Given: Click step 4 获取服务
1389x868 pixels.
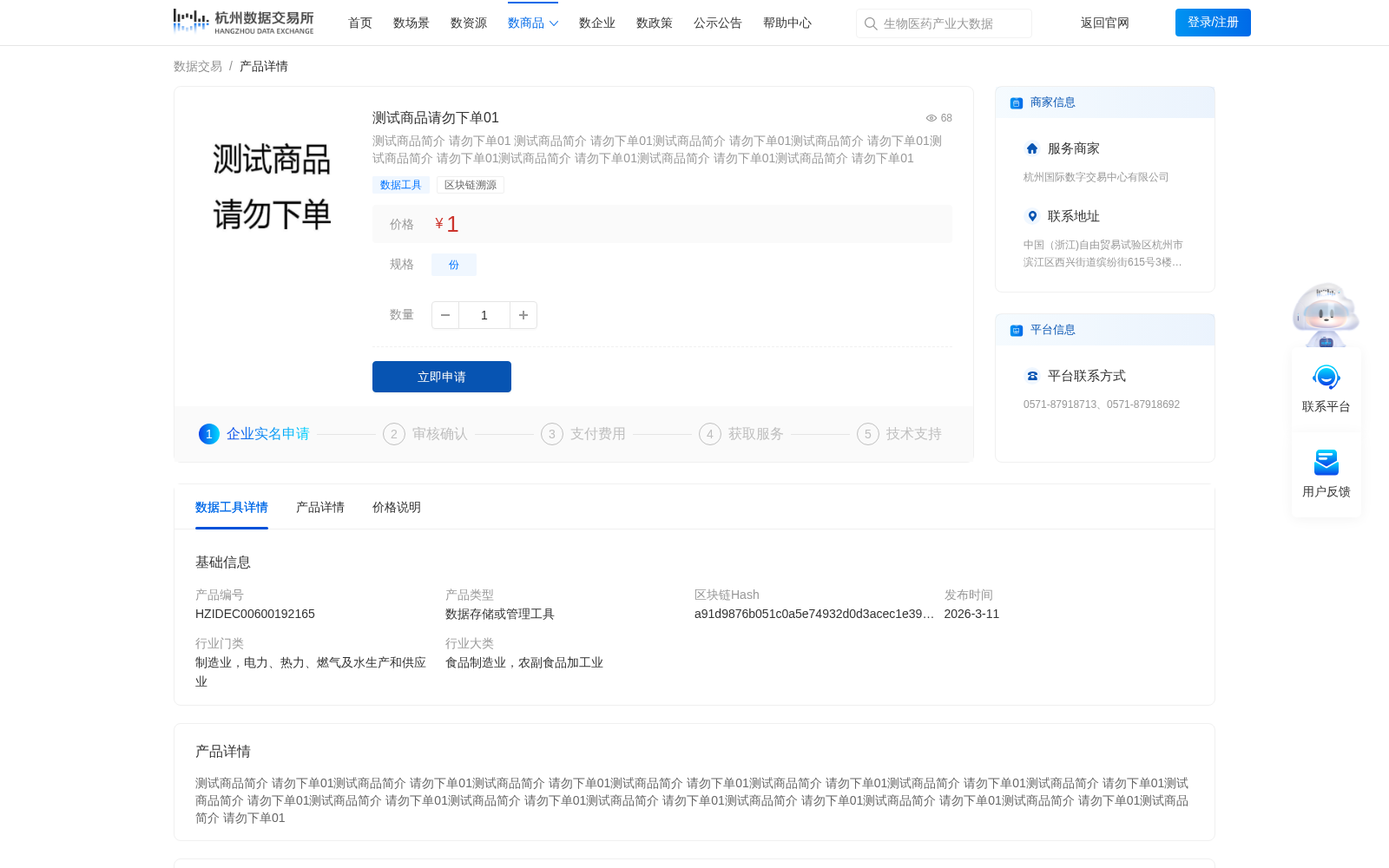Looking at the screenshot, I should 741,434.
